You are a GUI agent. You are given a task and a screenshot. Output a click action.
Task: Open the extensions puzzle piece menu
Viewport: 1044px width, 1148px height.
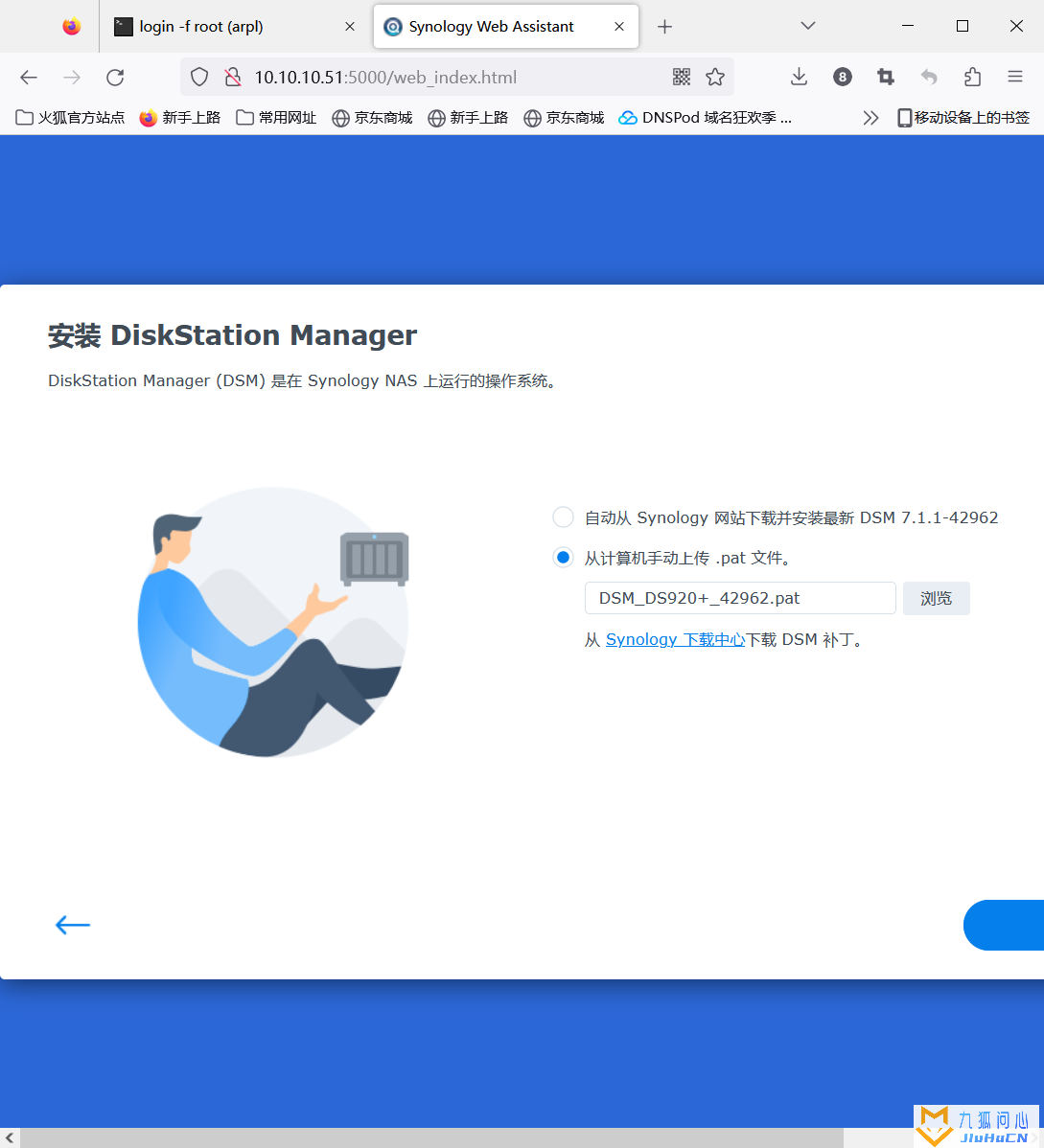[x=972, y=77]
